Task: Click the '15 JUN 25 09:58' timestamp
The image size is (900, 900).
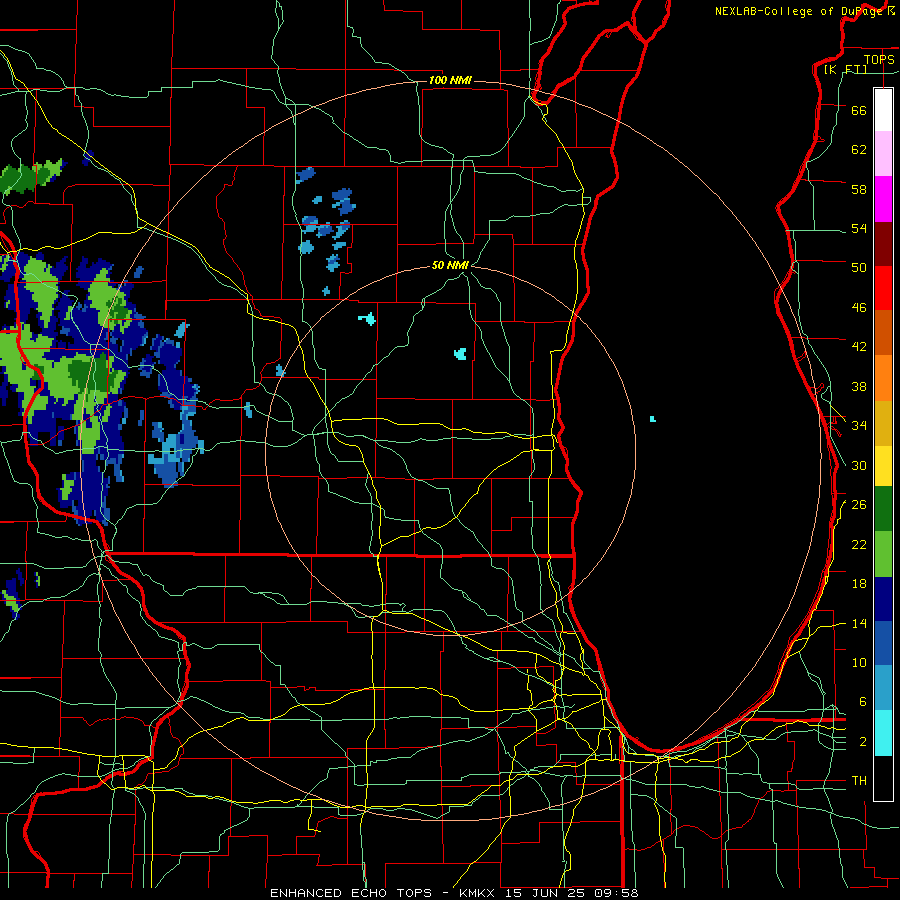Action: coord(571,893)
